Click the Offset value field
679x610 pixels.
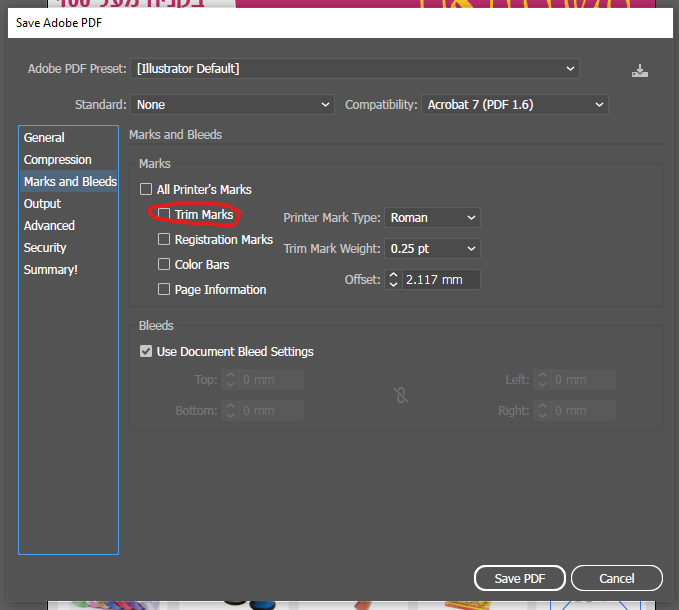tap(441, 280)
